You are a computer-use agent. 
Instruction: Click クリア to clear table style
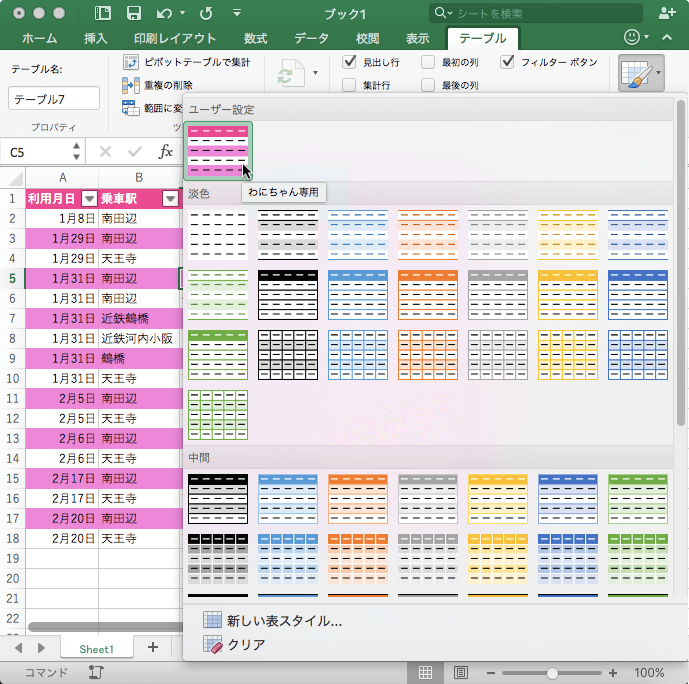point(246,645)
